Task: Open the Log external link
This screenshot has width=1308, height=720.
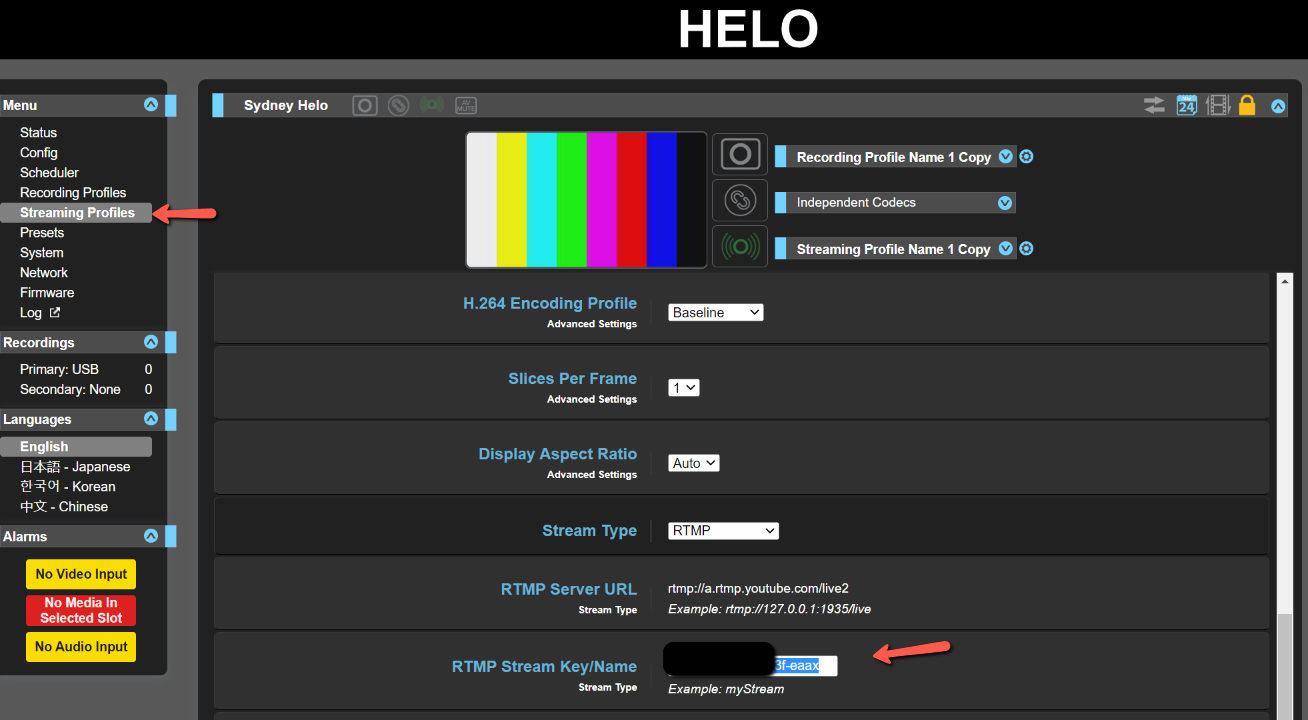Action: point(40,312)
